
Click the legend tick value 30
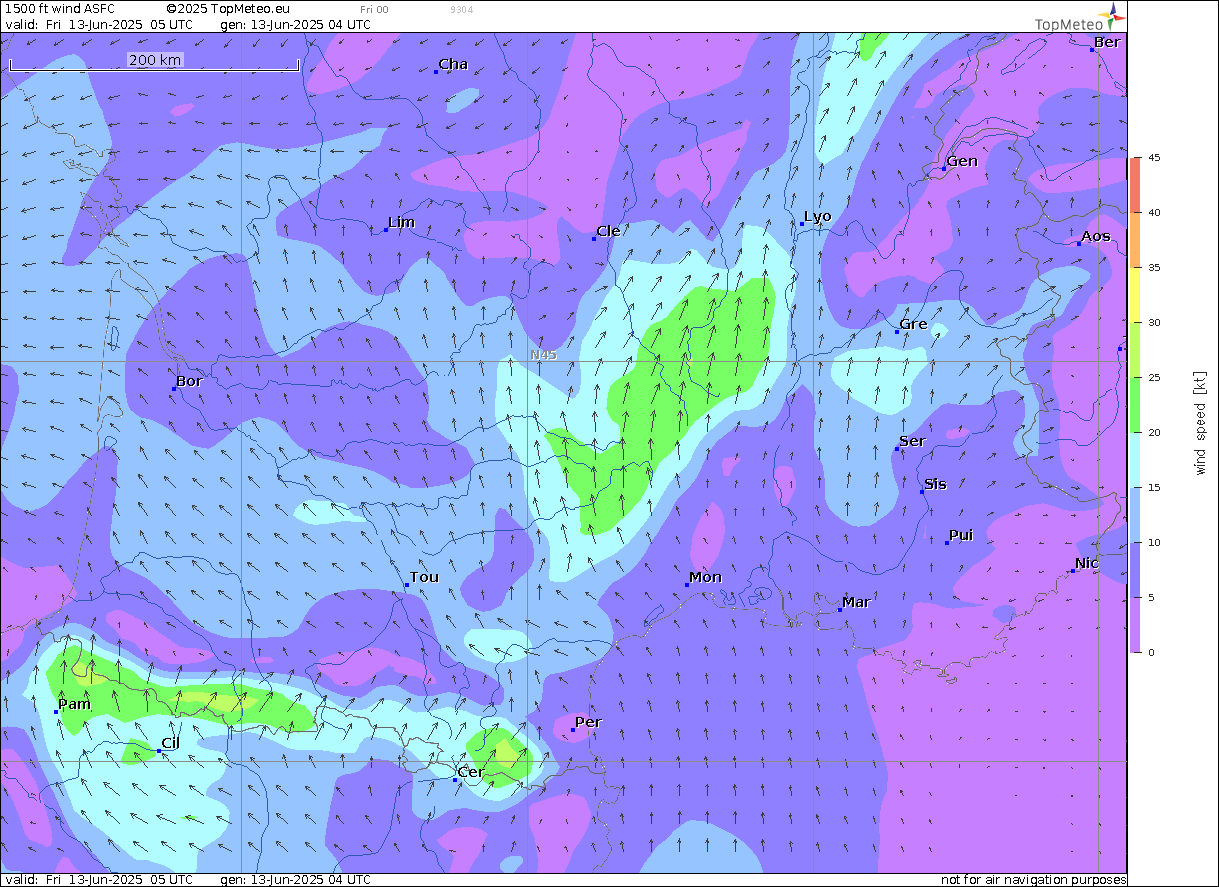[x=1154, y=323]
